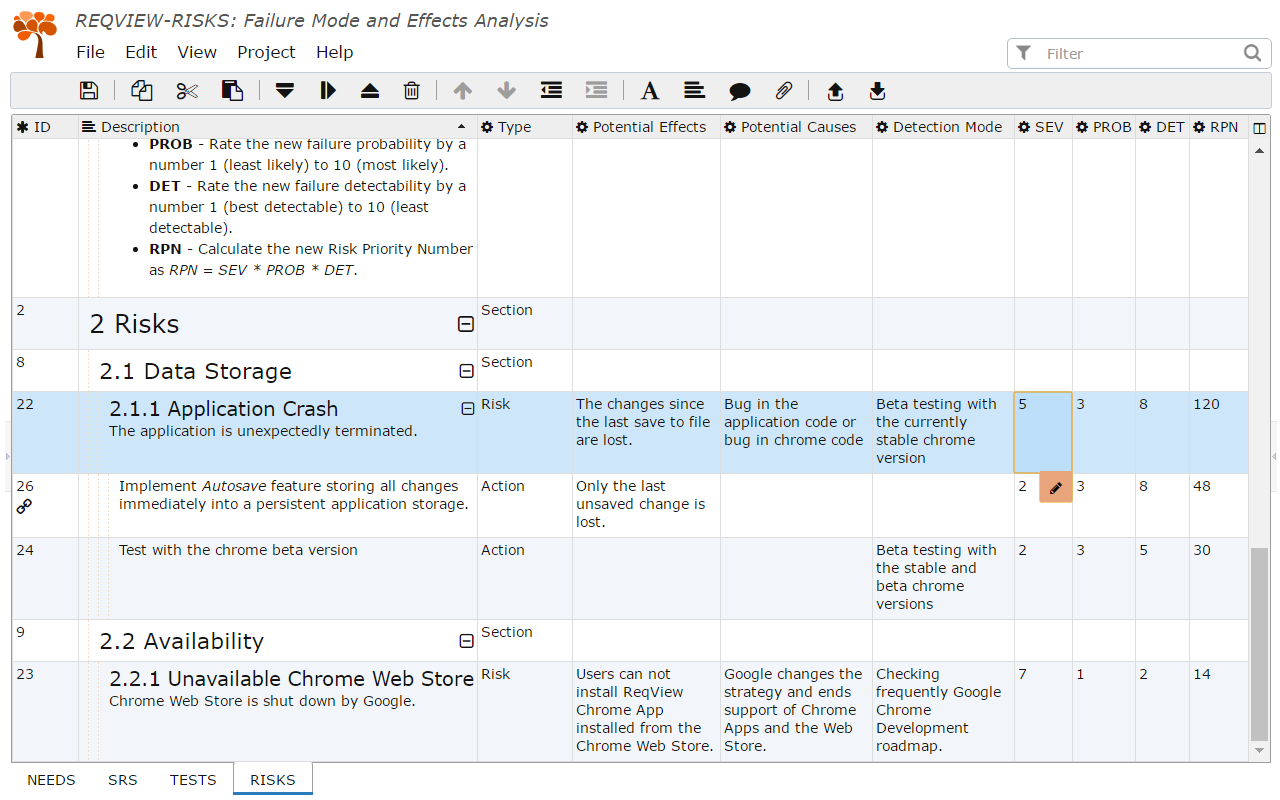Click the Cut scissors icon
This screenshot has width=1280, height=800.
pos(187,91)
